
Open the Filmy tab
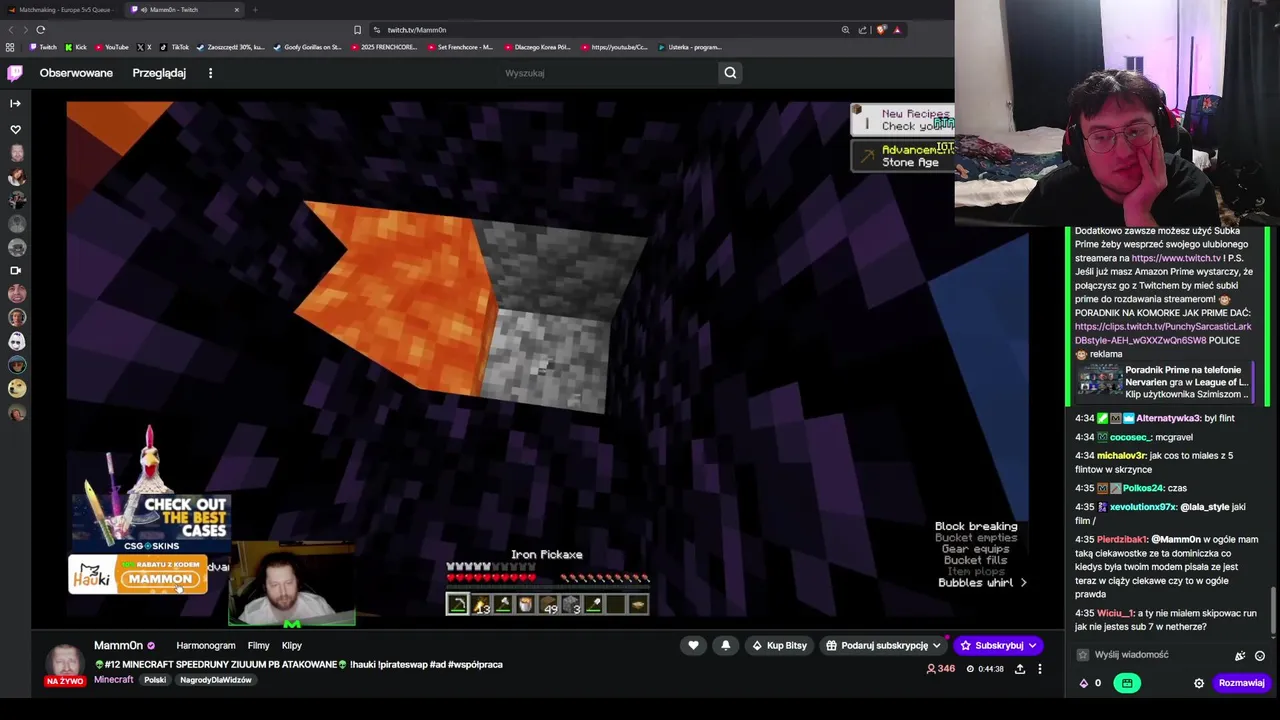pos(258,646)
